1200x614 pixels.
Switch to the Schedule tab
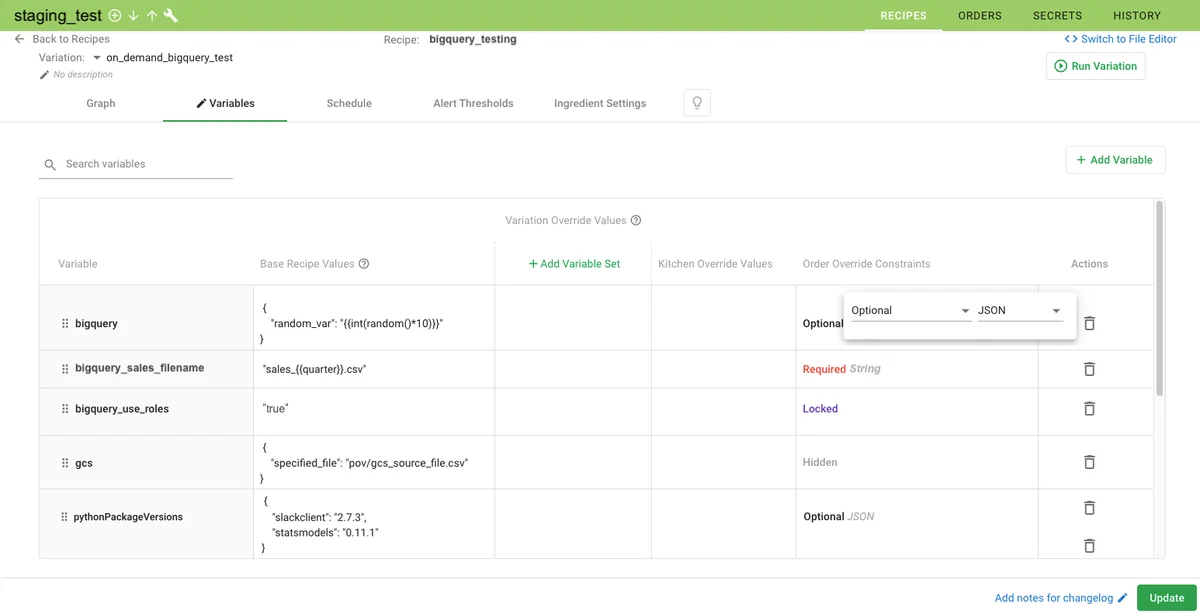pos(349,103)
